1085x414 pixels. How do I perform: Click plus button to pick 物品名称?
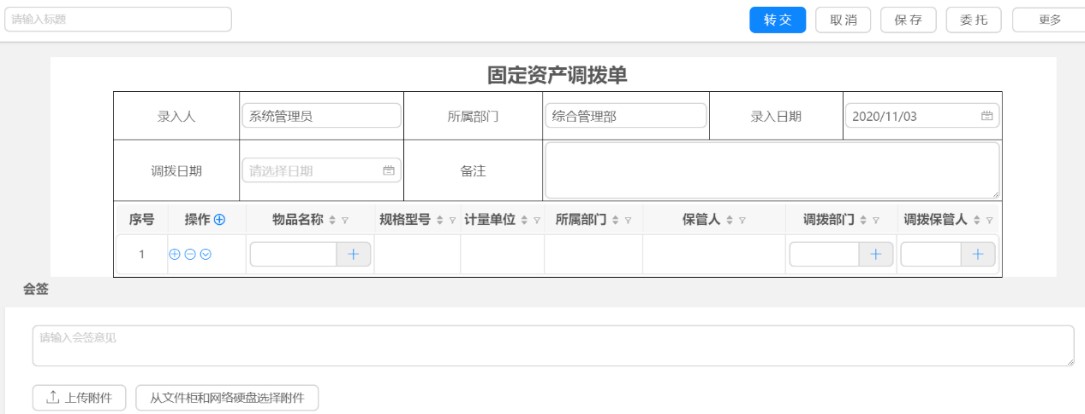tap(354, 254)
